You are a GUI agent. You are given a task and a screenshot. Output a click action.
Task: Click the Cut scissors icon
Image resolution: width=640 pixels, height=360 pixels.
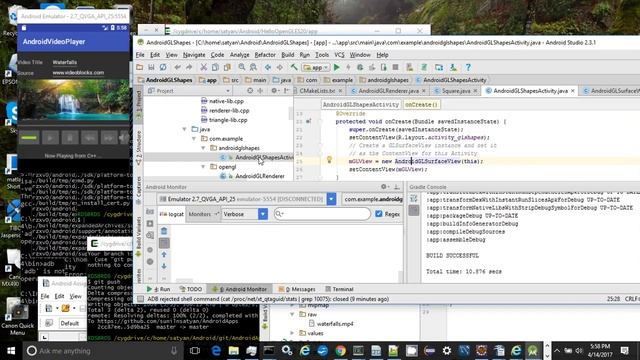(203, 67)
